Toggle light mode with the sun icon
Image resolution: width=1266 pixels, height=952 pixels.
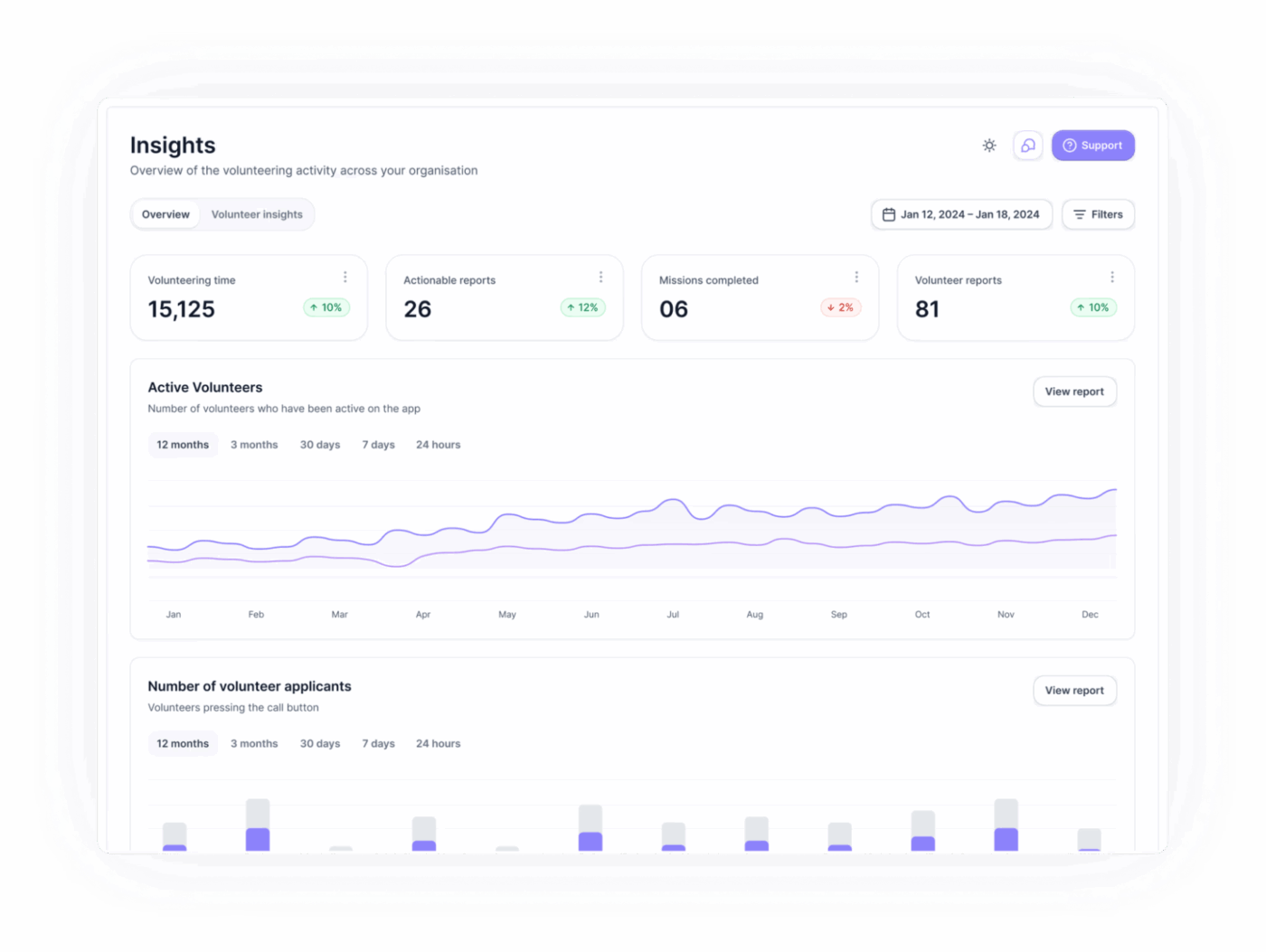tap(988, 145)
